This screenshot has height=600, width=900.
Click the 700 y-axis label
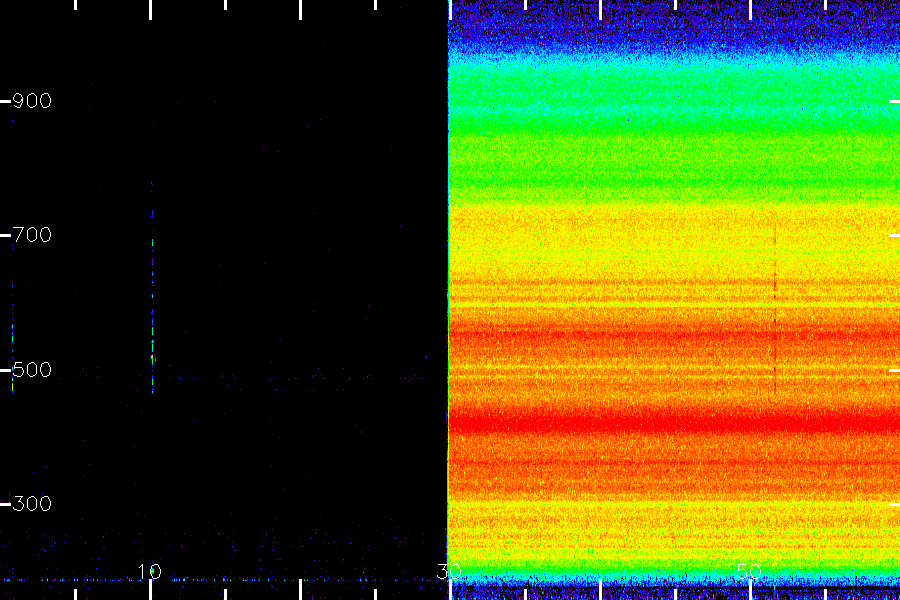coord(32,235)
